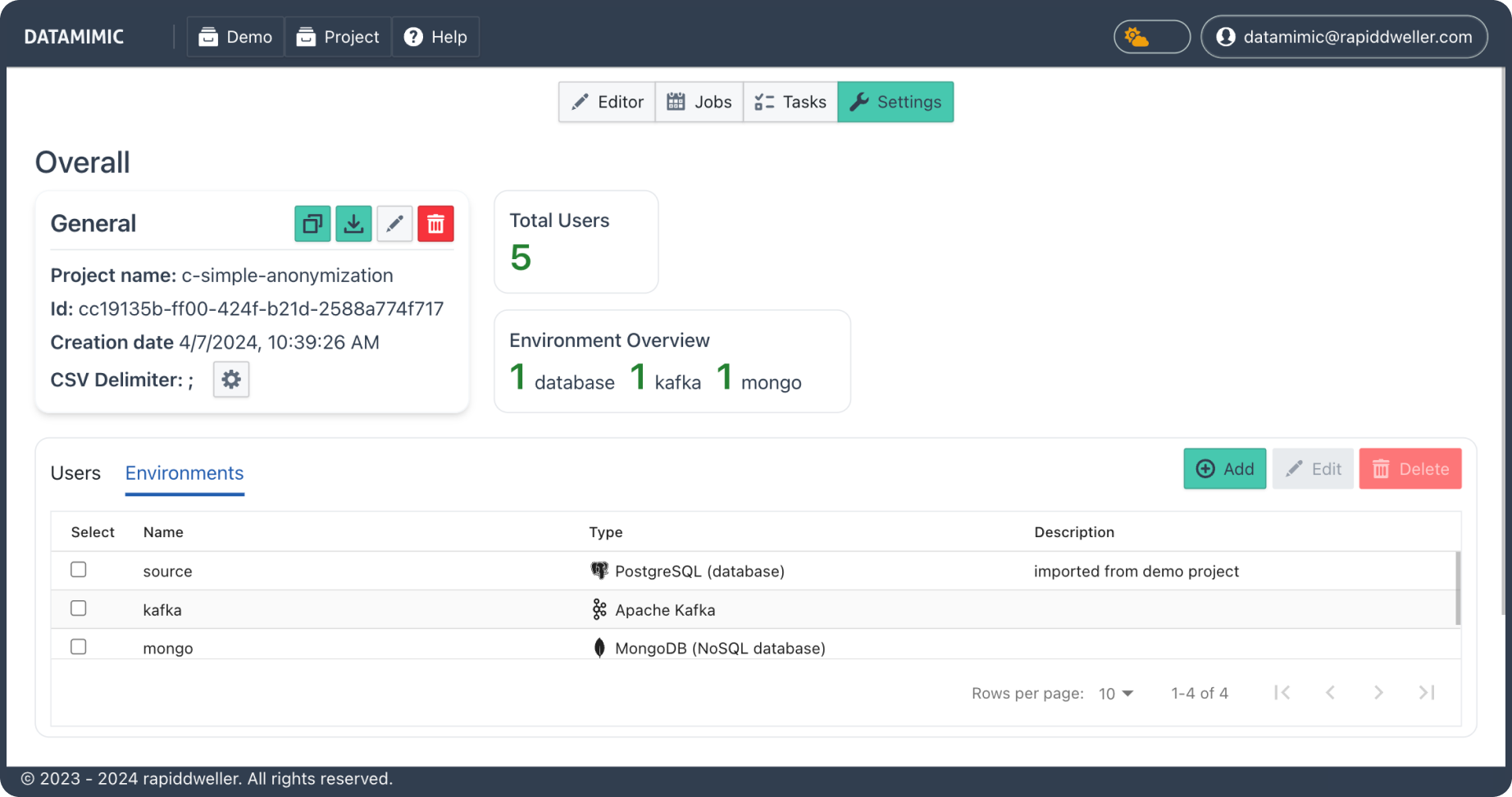Open the Users tab
Screen dimensions: 1512x797
pyautogui.click(x=75, y=473)
